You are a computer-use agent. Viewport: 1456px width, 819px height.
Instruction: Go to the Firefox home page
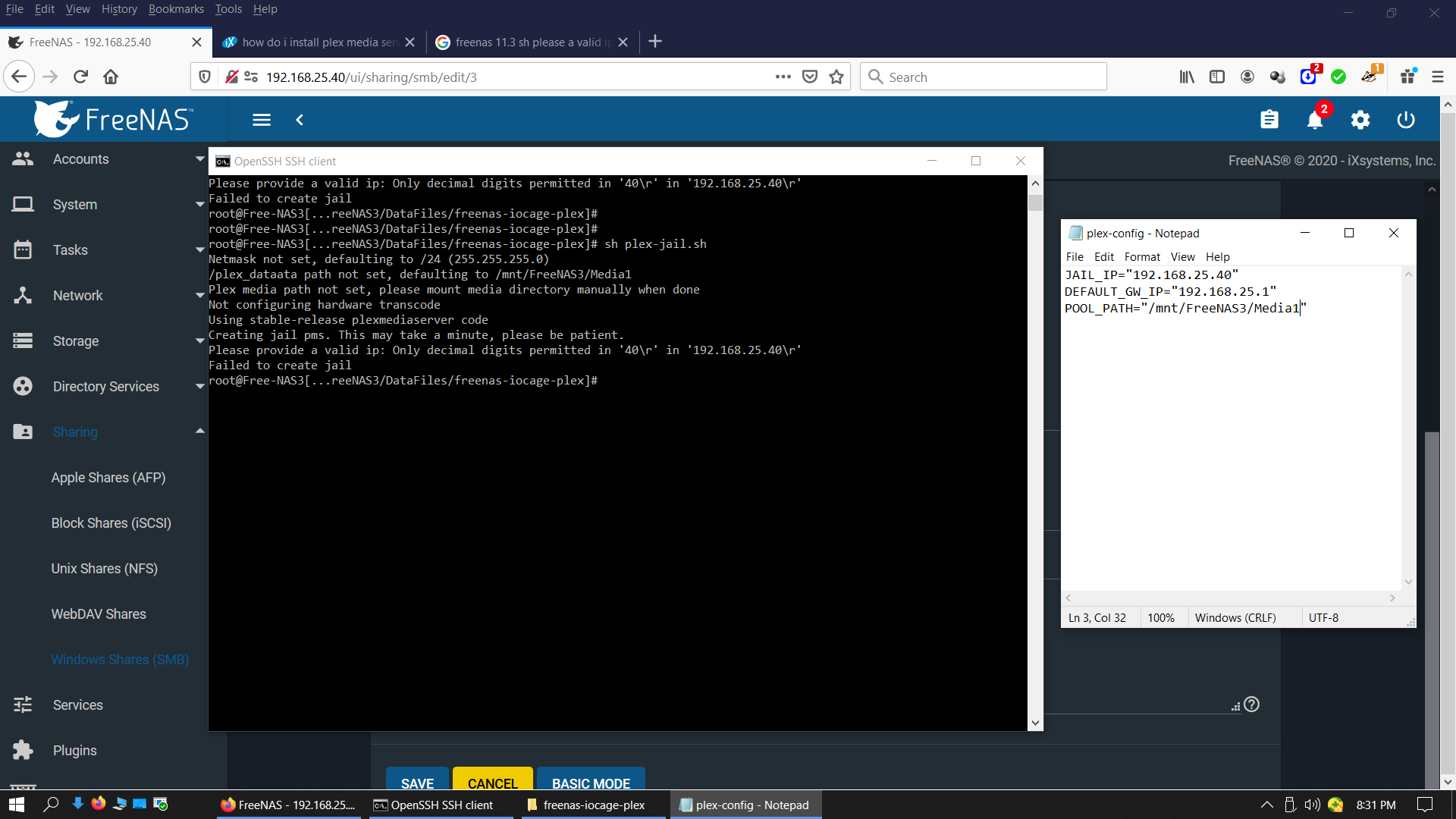pyautogui.click(x=111, y=77)
